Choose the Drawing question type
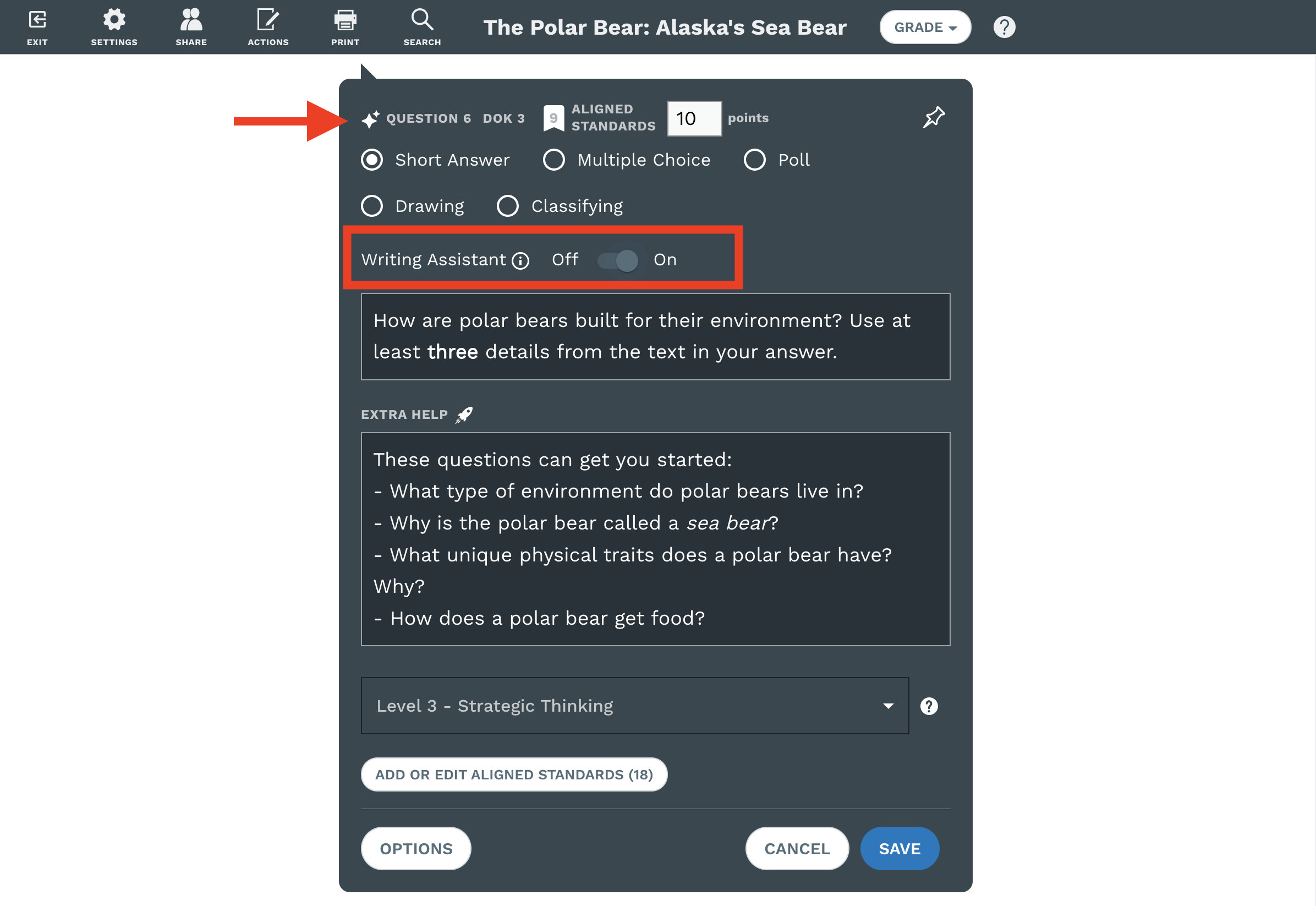The height and width of the screenshot is (906, 1316). (x=371, y=205)
